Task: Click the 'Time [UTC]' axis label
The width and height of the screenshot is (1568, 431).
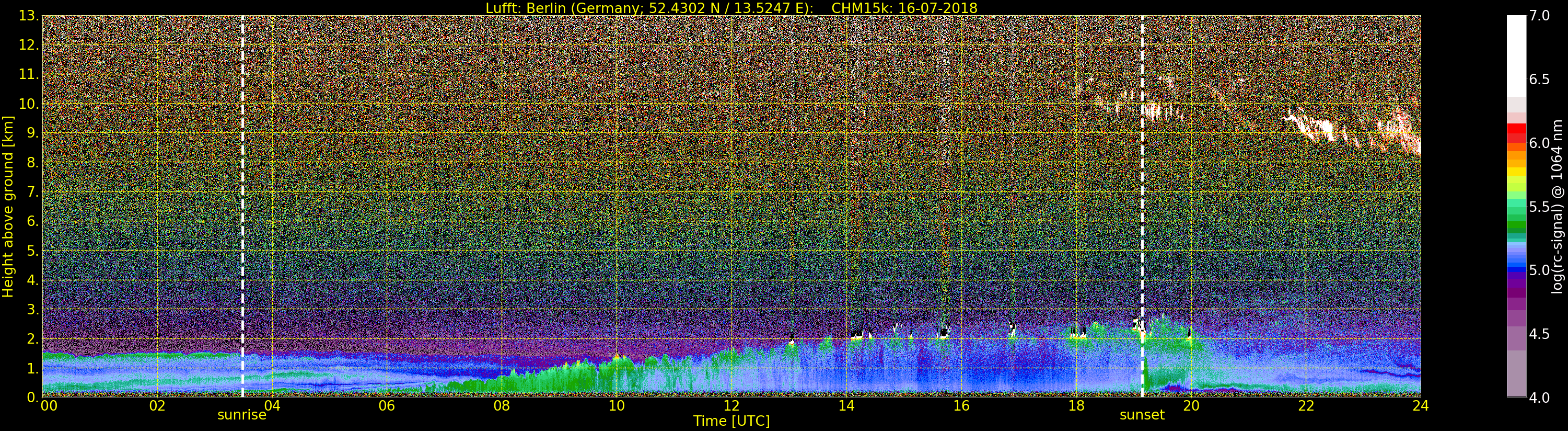Action: click(731, 421)
